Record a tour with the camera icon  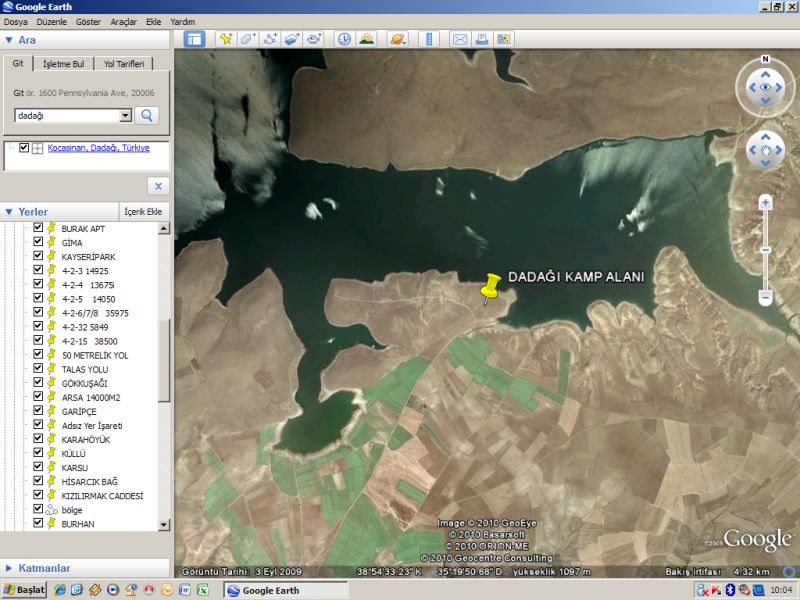(x=314, y=39)
